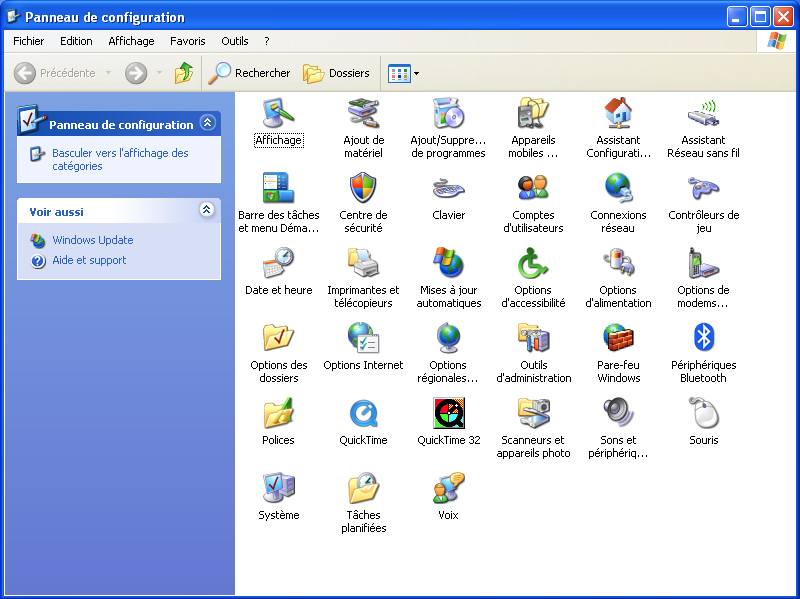Click the Précédente back button
The image size is (800, 599).
click(54, 73)
